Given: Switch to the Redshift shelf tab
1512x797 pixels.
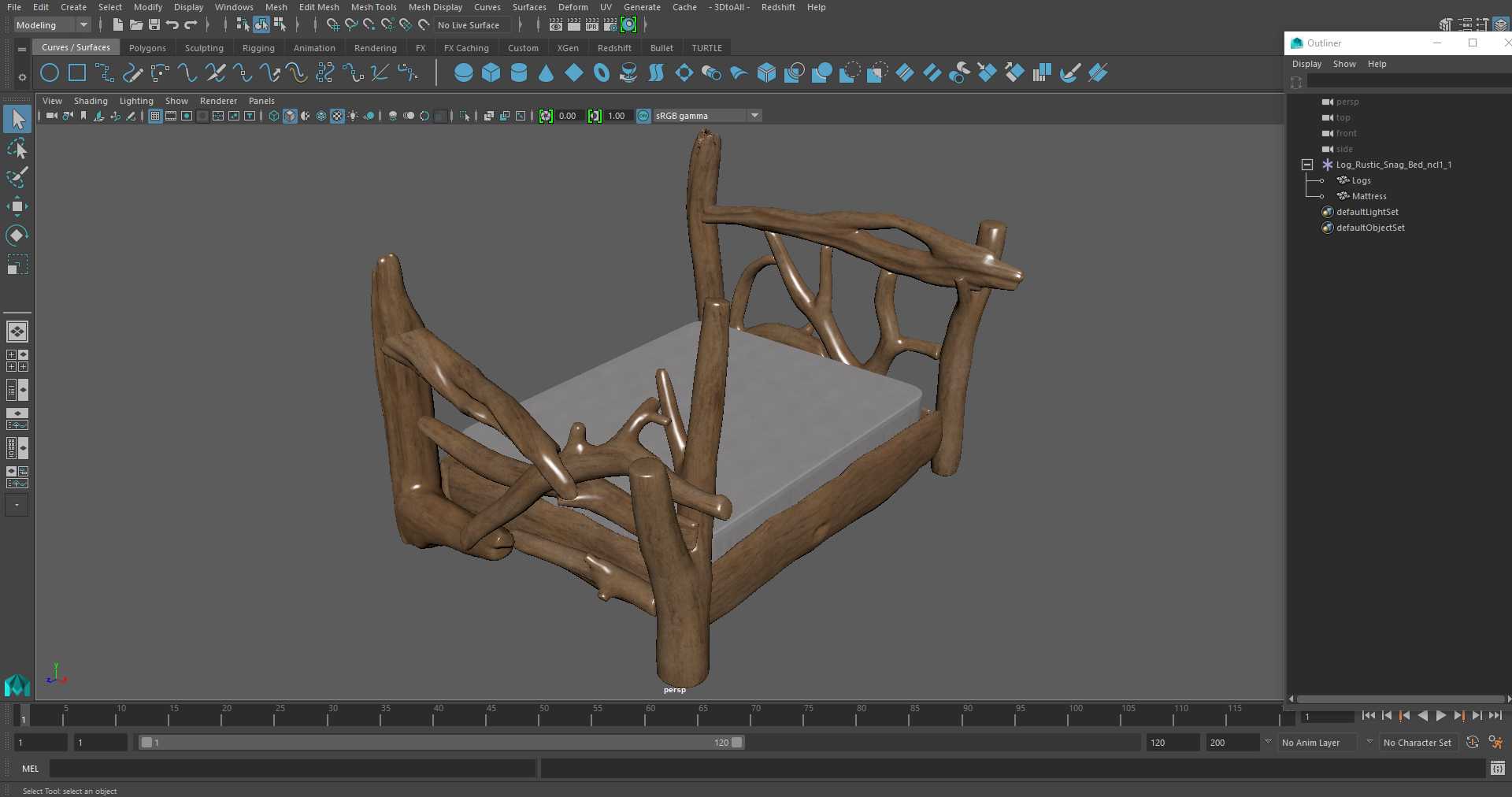Looking at the screenshot, I should (614, 48).
